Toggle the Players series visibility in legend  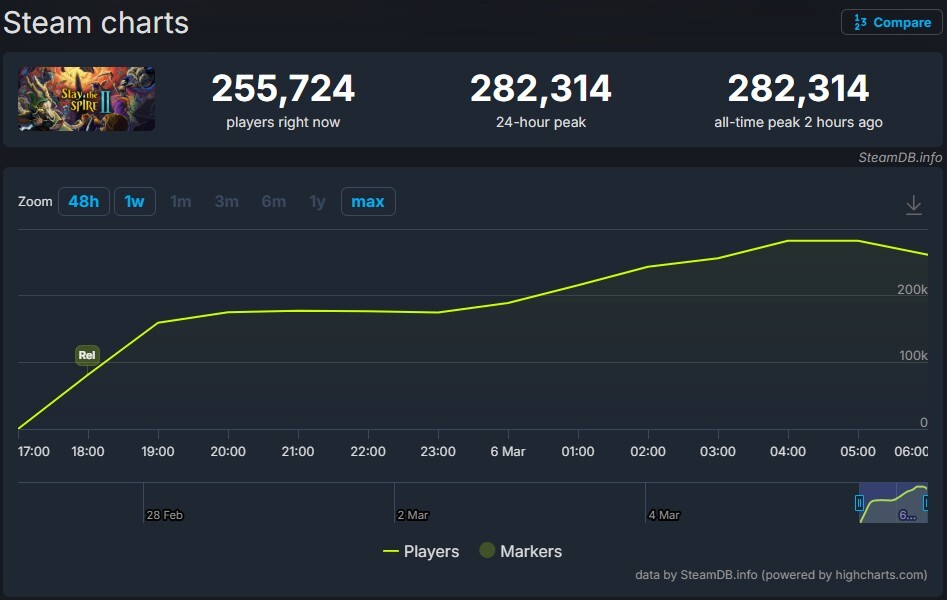click(x=425, y=551)
